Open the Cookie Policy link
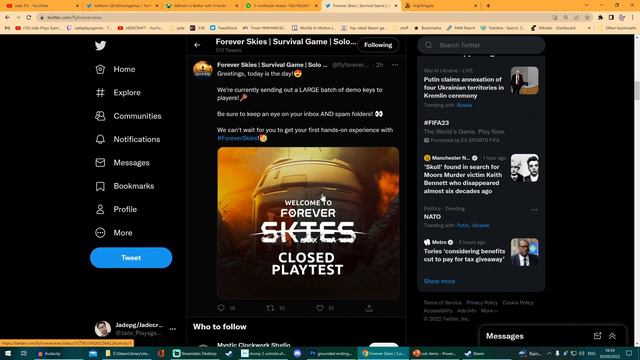 518,302
